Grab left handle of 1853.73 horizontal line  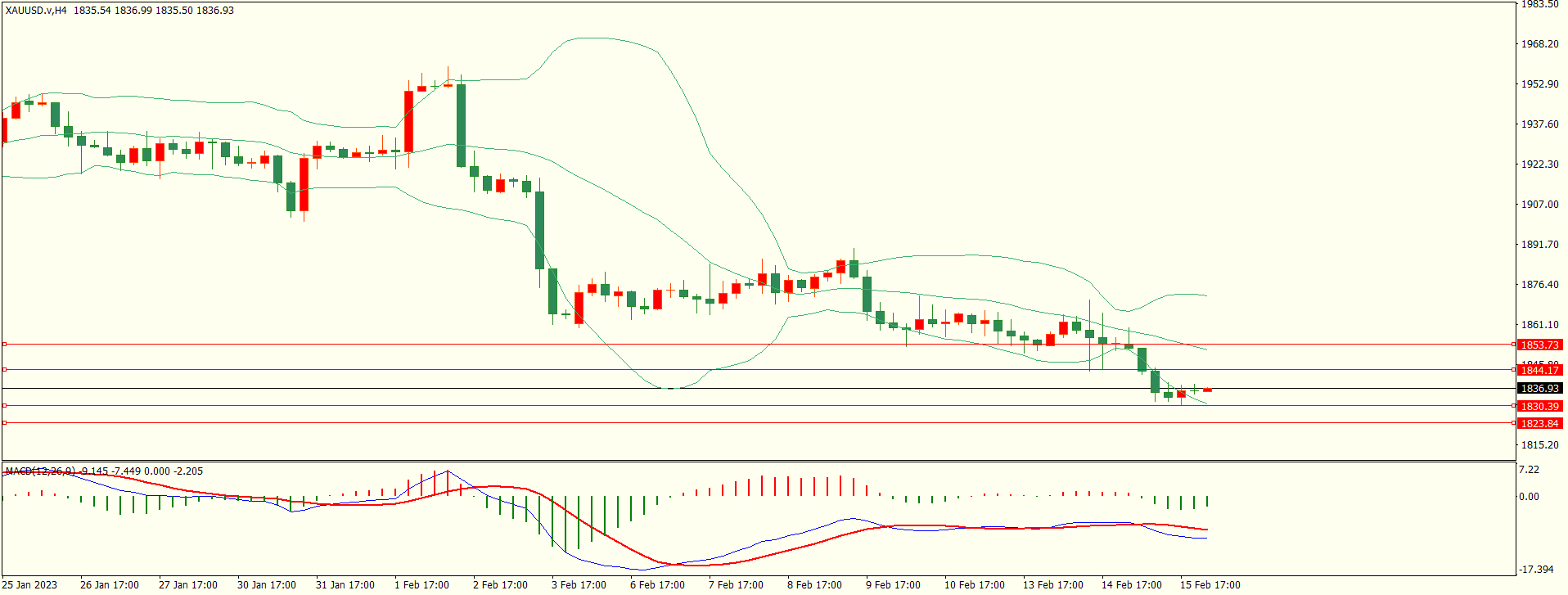tap(4, 345)
